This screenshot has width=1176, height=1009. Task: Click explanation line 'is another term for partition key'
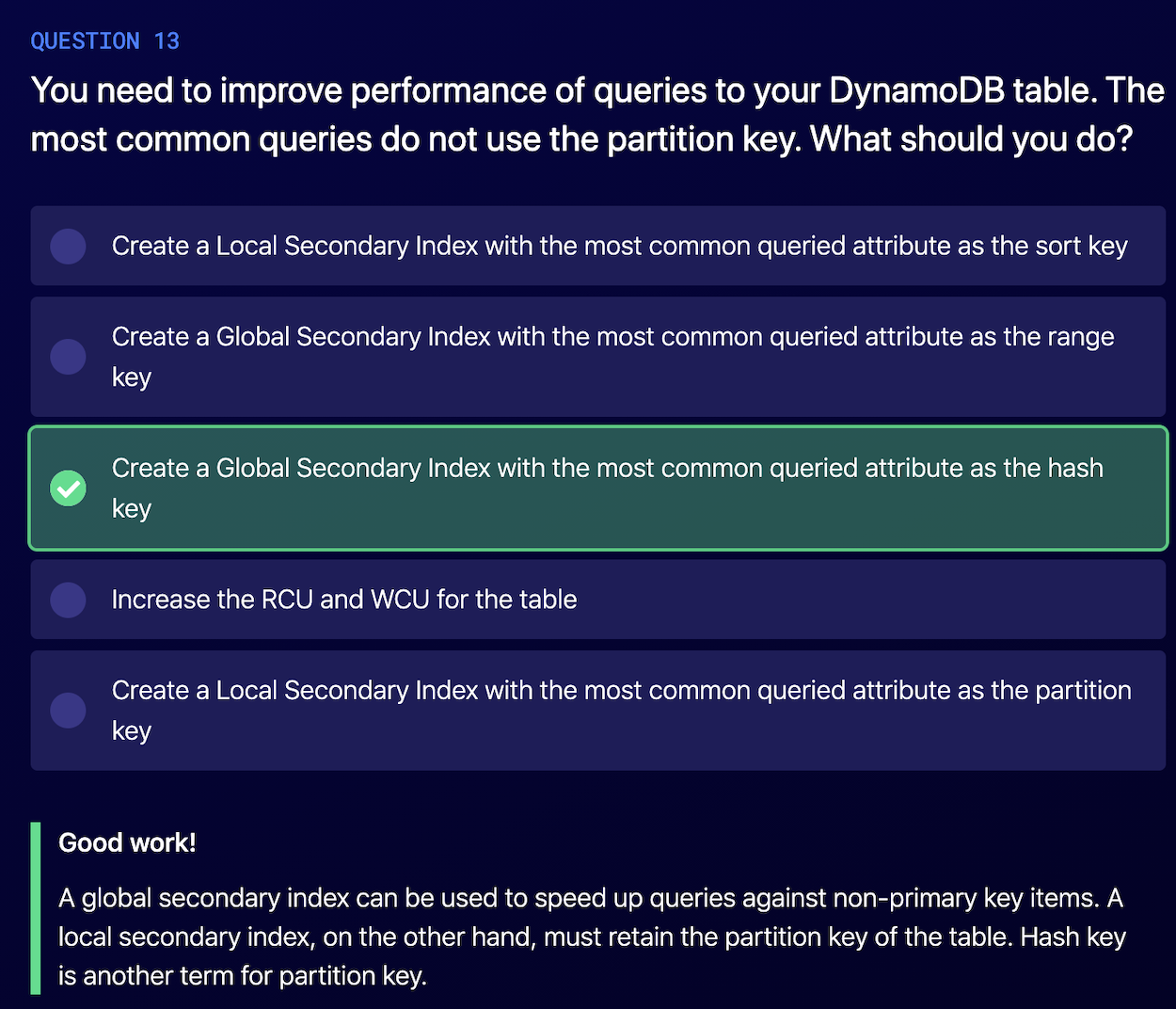[243, 975]
